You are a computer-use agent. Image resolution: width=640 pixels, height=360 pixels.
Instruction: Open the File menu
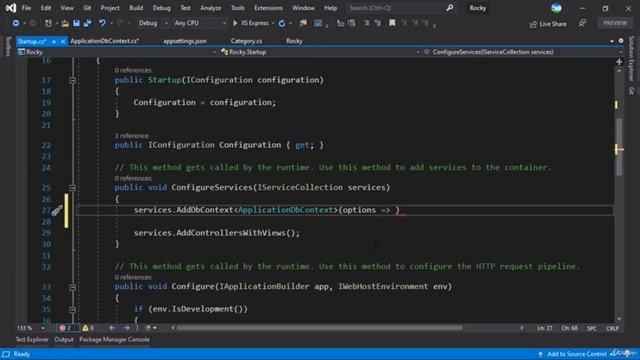pos(26,8)
